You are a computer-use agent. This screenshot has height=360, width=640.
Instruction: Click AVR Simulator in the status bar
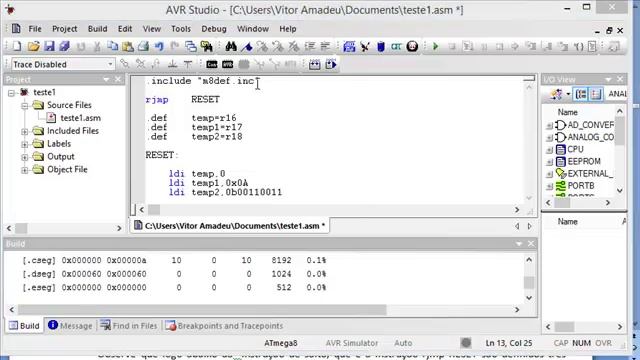pyautogui.click(x=352, y=343)
